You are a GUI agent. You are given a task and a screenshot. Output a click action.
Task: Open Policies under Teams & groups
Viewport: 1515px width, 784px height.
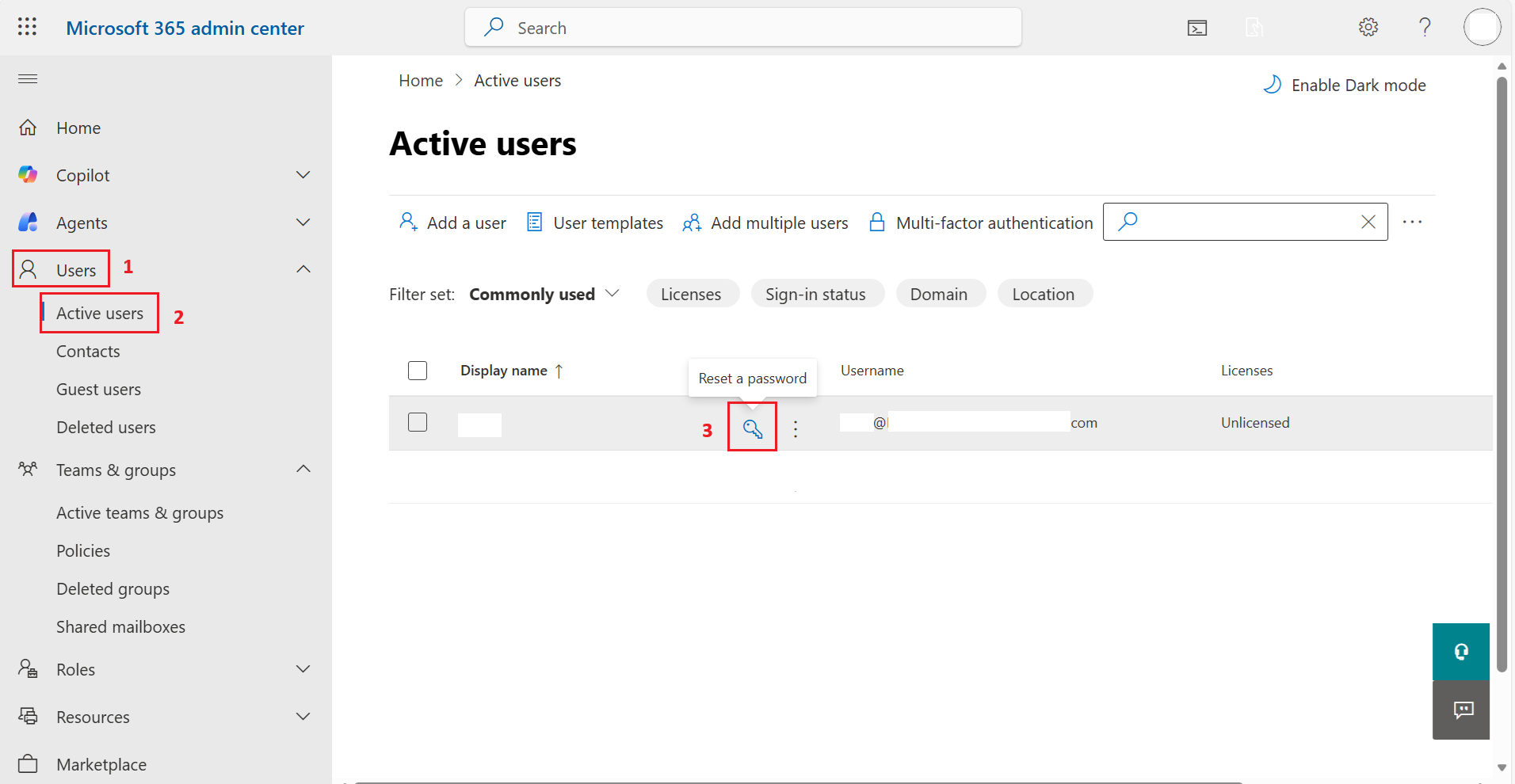tap(83, 551)
